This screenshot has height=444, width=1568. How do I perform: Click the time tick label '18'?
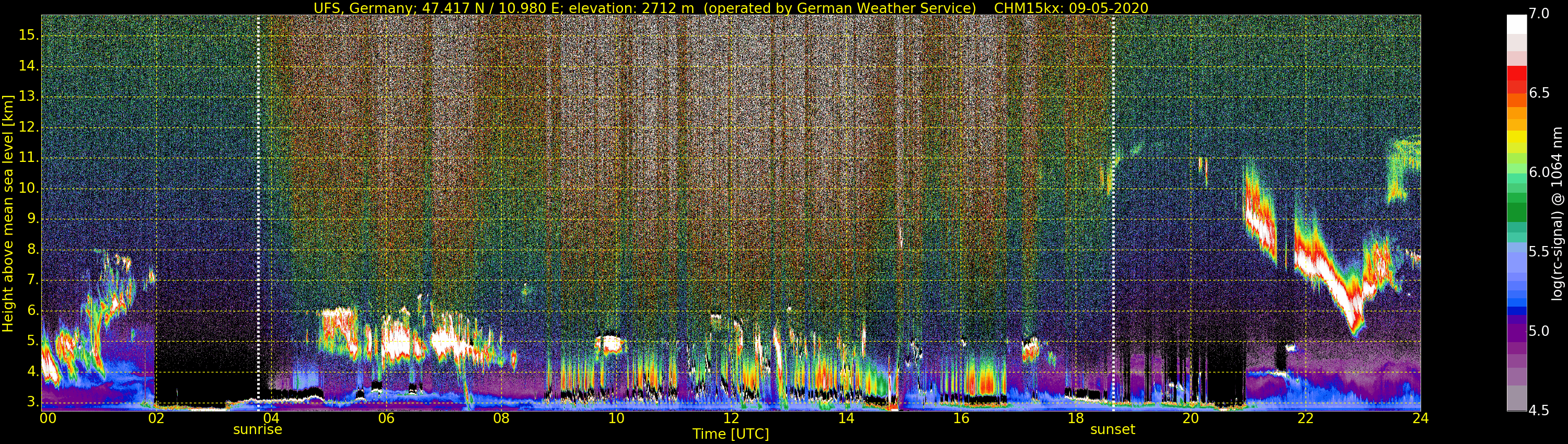[x=1076, y=418]
